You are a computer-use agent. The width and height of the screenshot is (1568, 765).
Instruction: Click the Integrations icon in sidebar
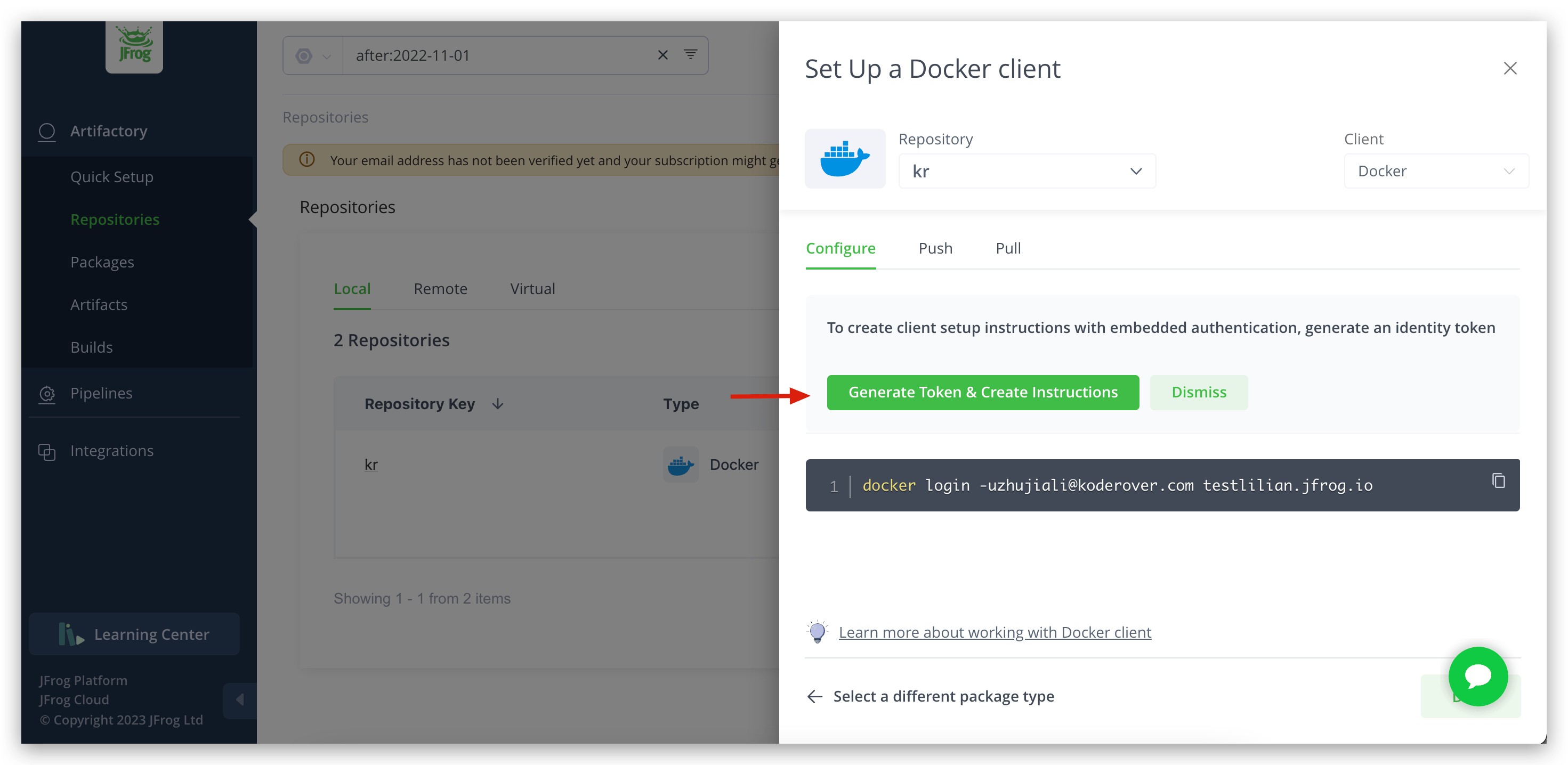[47, 452]
